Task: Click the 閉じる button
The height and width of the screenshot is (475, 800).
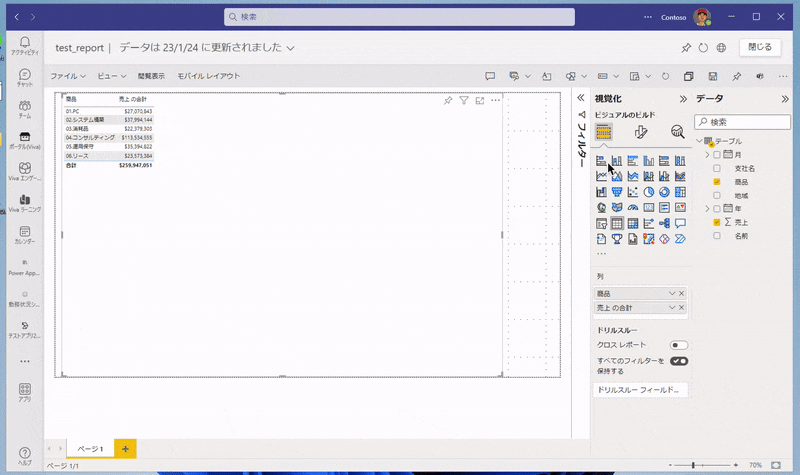Action: pyautogui.click(x=760, y=47)
